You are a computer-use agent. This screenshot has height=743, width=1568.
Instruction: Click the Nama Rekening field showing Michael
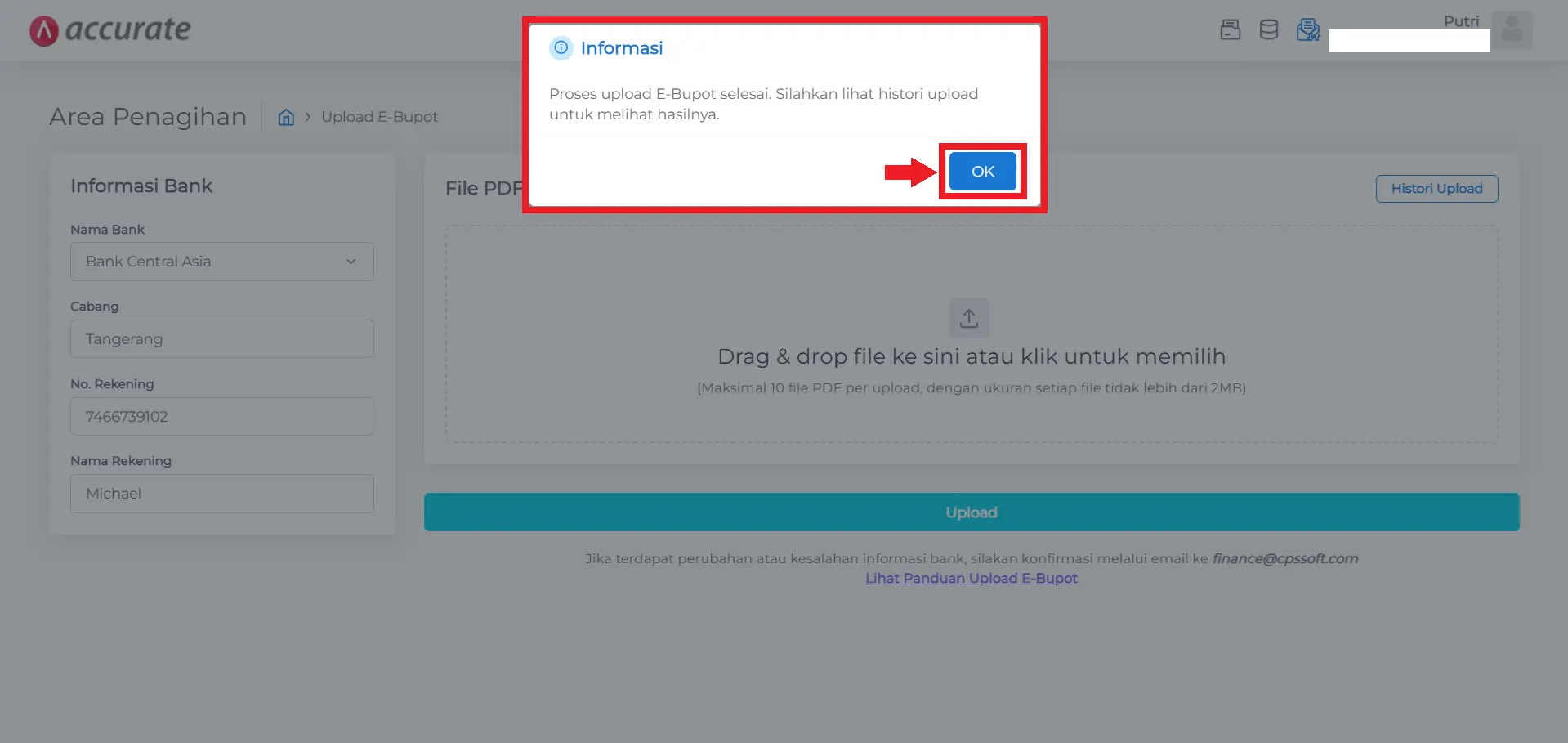(221, 493)
